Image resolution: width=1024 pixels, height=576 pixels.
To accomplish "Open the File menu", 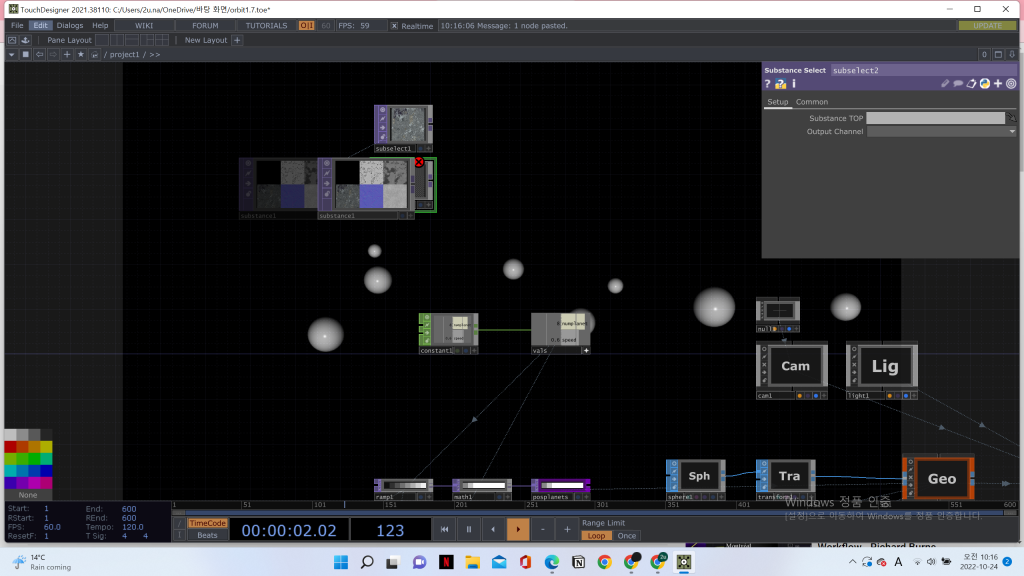I will coord(17,25).
